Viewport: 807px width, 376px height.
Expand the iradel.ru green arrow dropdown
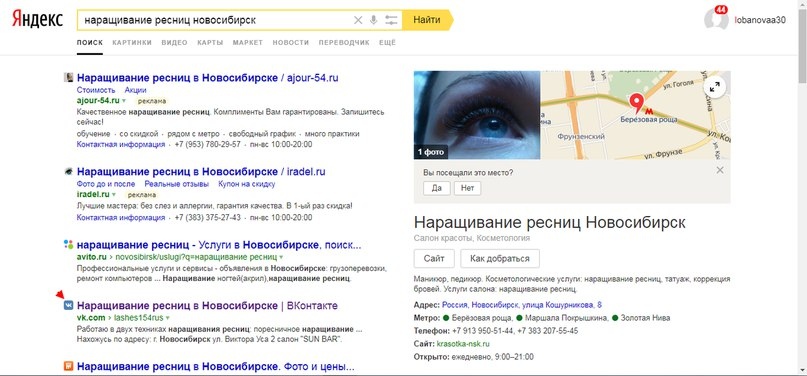point(114,194)
